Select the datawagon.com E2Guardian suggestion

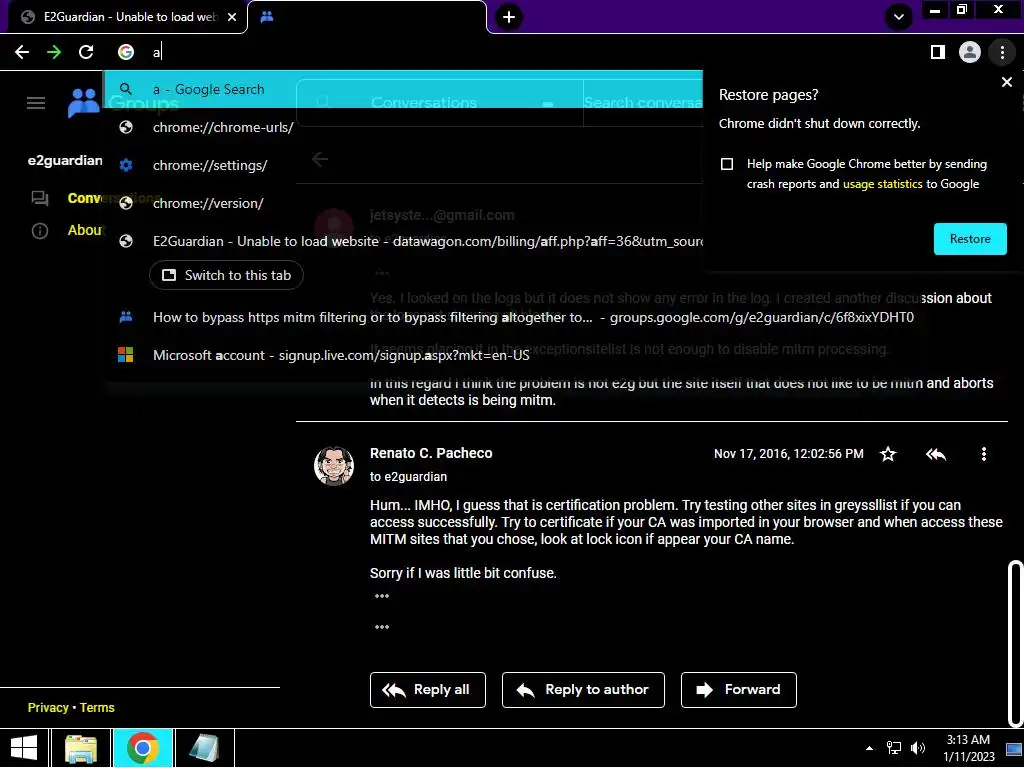[404, 241]
